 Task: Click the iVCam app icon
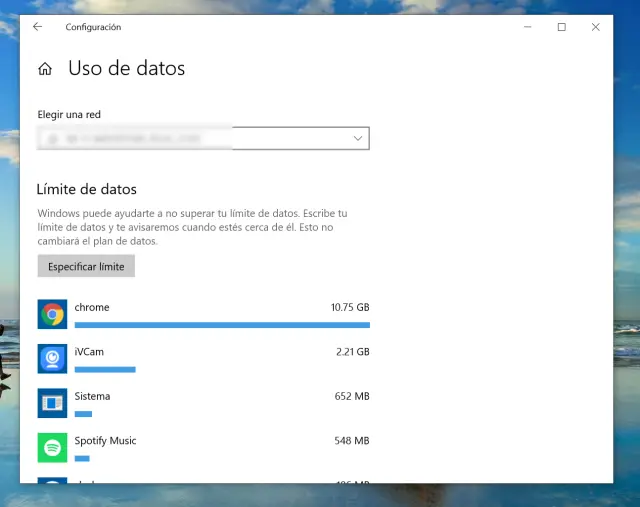point(52,358)
